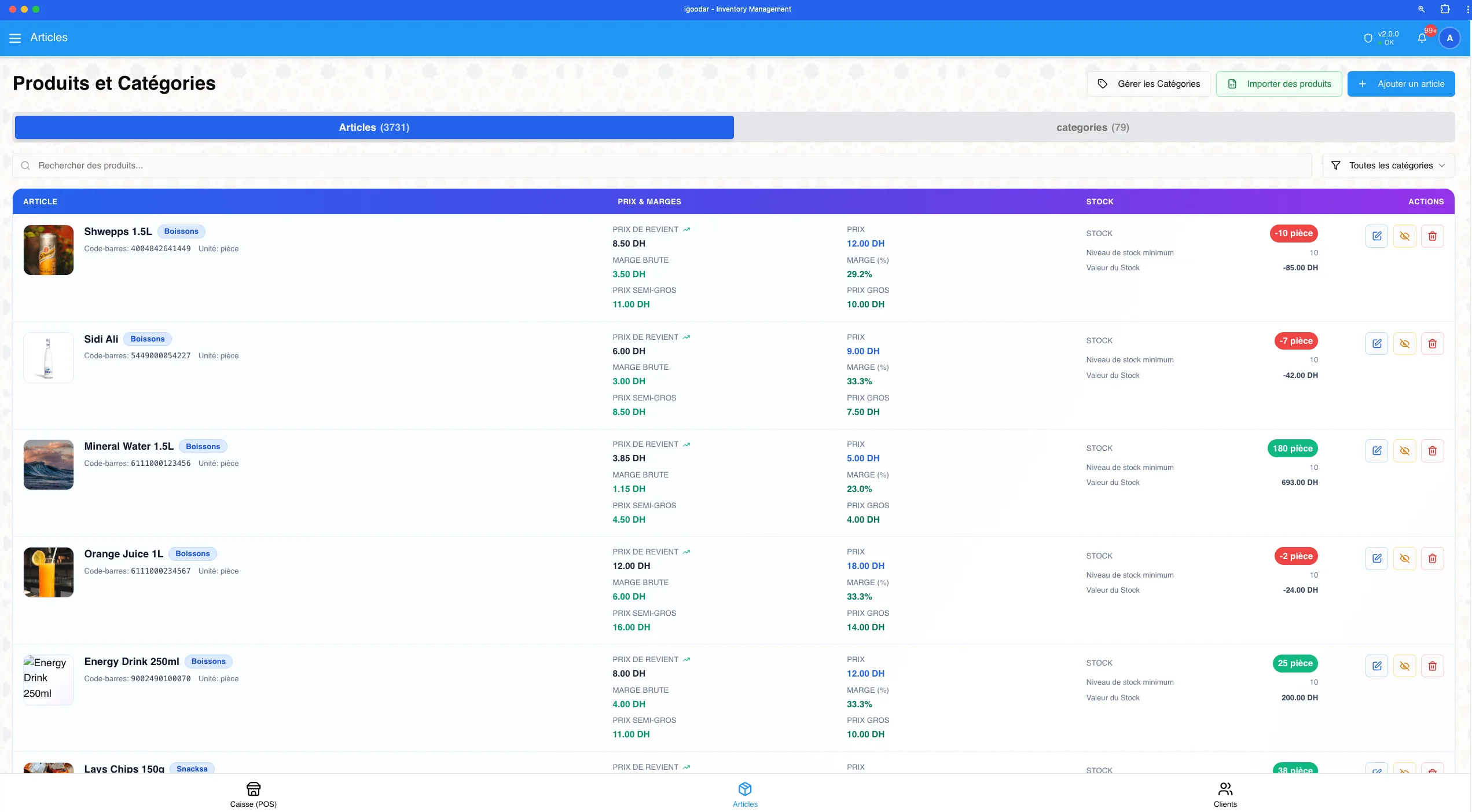1472x812 pixels.
Task: Delete the Orange Juice 1L article
Action: pyautogui.click(x=1432, y=559)
